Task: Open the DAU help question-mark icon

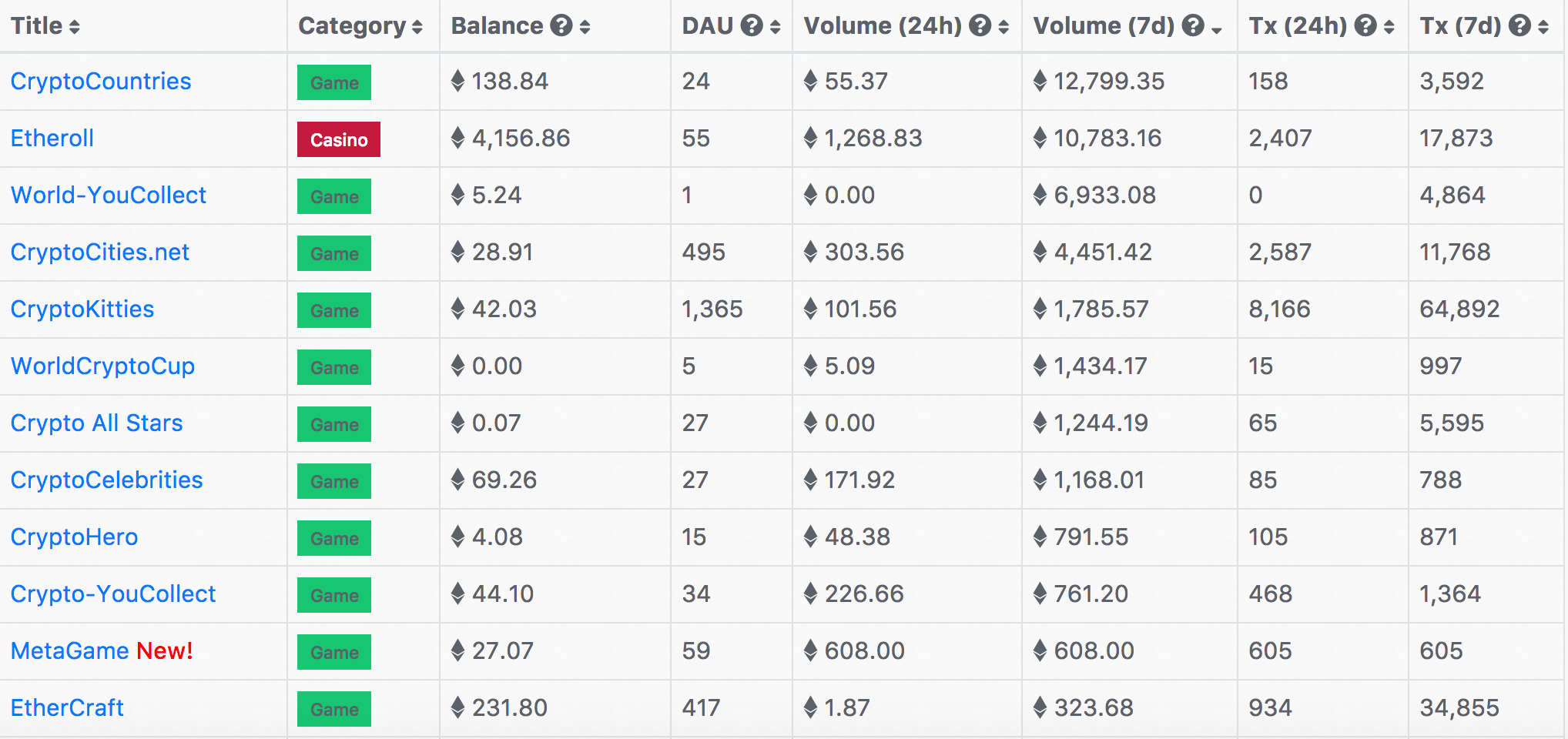Action: [752, 26]
